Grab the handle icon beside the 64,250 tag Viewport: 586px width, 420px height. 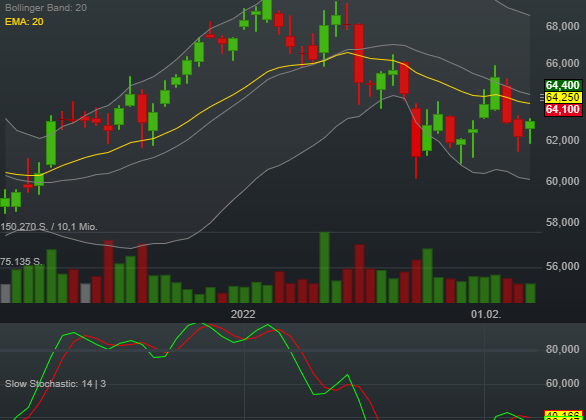(x=542, y=98)
